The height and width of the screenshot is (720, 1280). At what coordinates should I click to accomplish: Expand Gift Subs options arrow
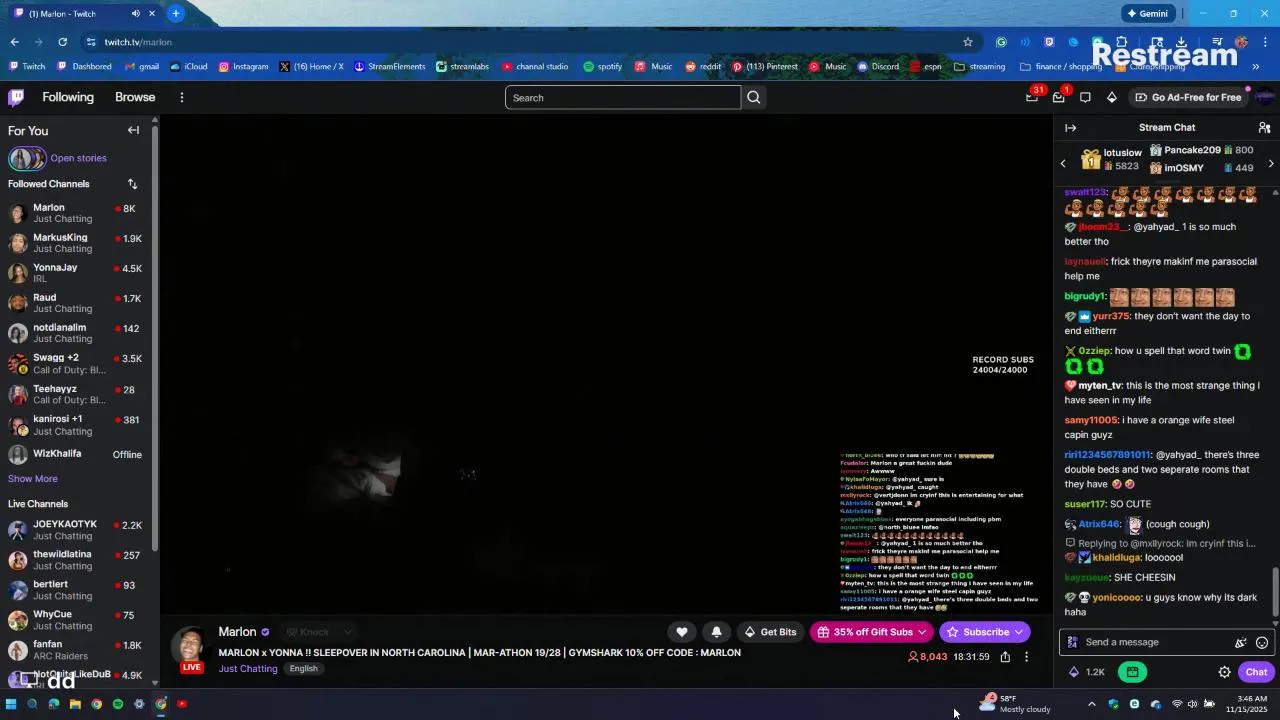922,632
